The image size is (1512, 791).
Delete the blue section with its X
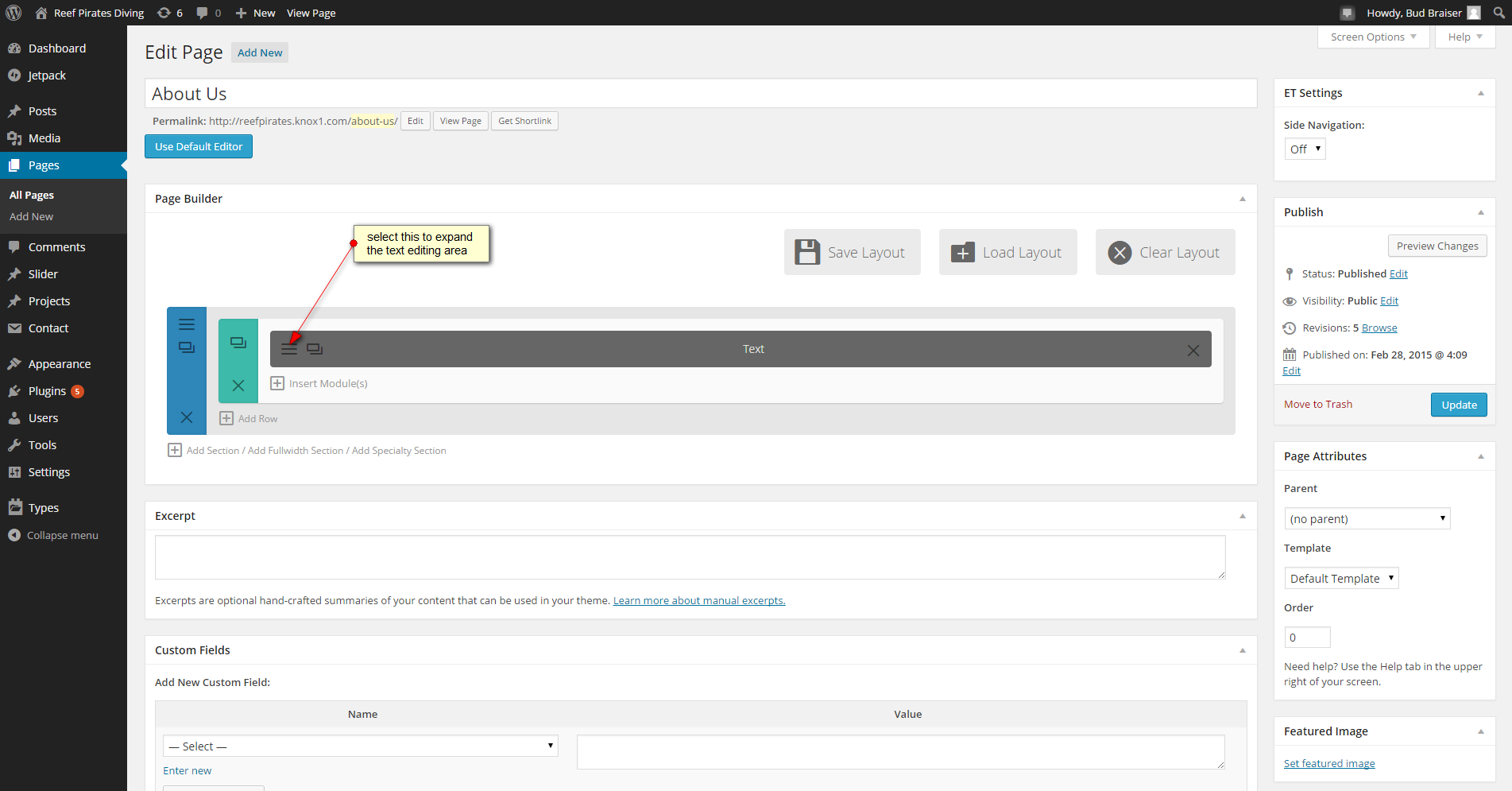187,417
